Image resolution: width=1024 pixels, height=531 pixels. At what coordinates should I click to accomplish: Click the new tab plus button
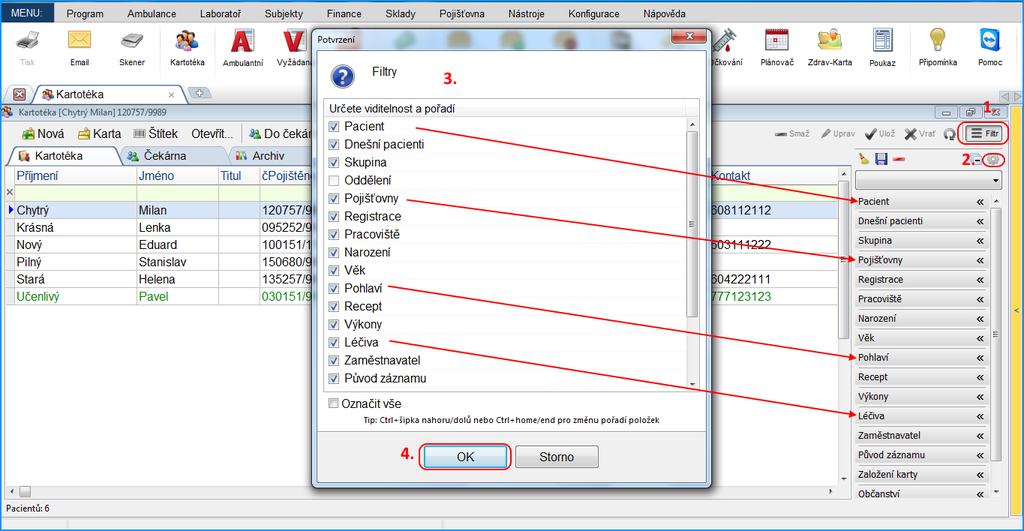coord(199,93)
